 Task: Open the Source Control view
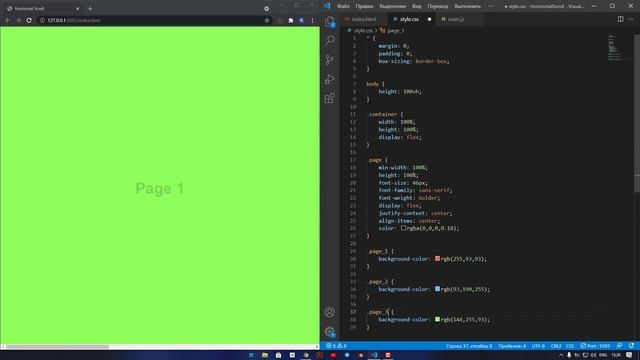click(x=330, y=60)
